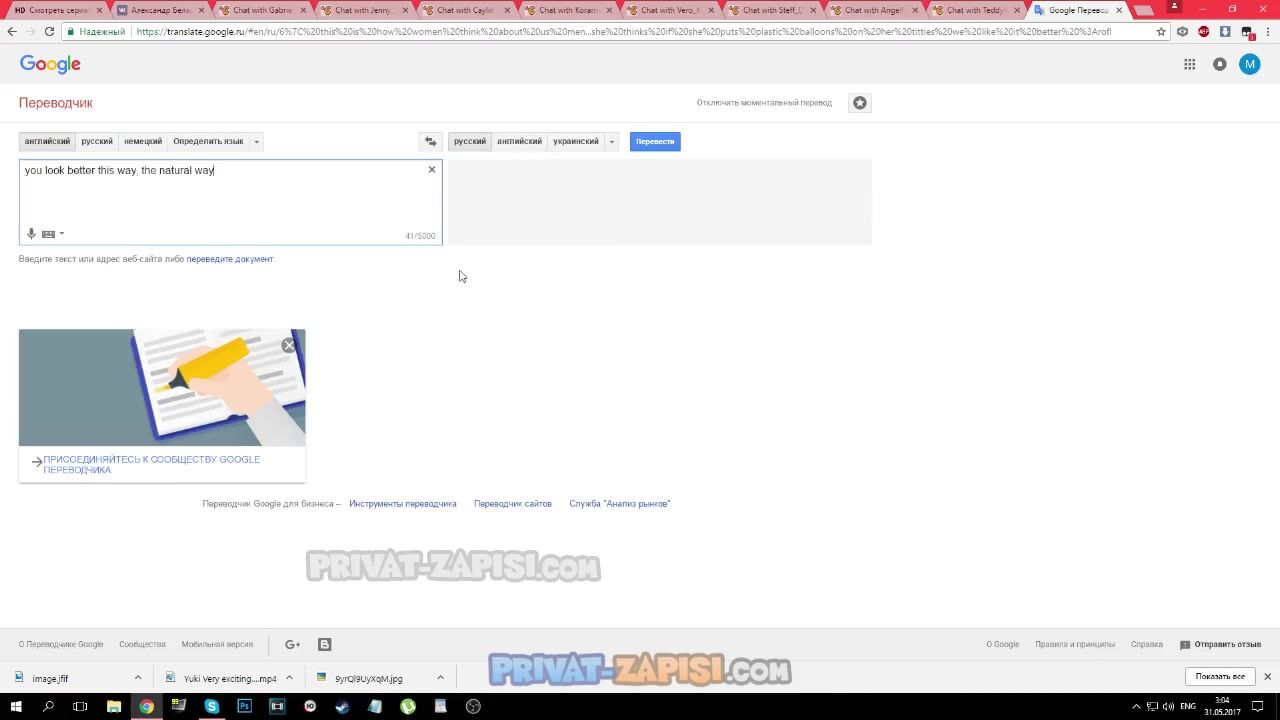Open the Google apps grid
The width and height of the screenshot is (1280, 720).
[1189, 64]
